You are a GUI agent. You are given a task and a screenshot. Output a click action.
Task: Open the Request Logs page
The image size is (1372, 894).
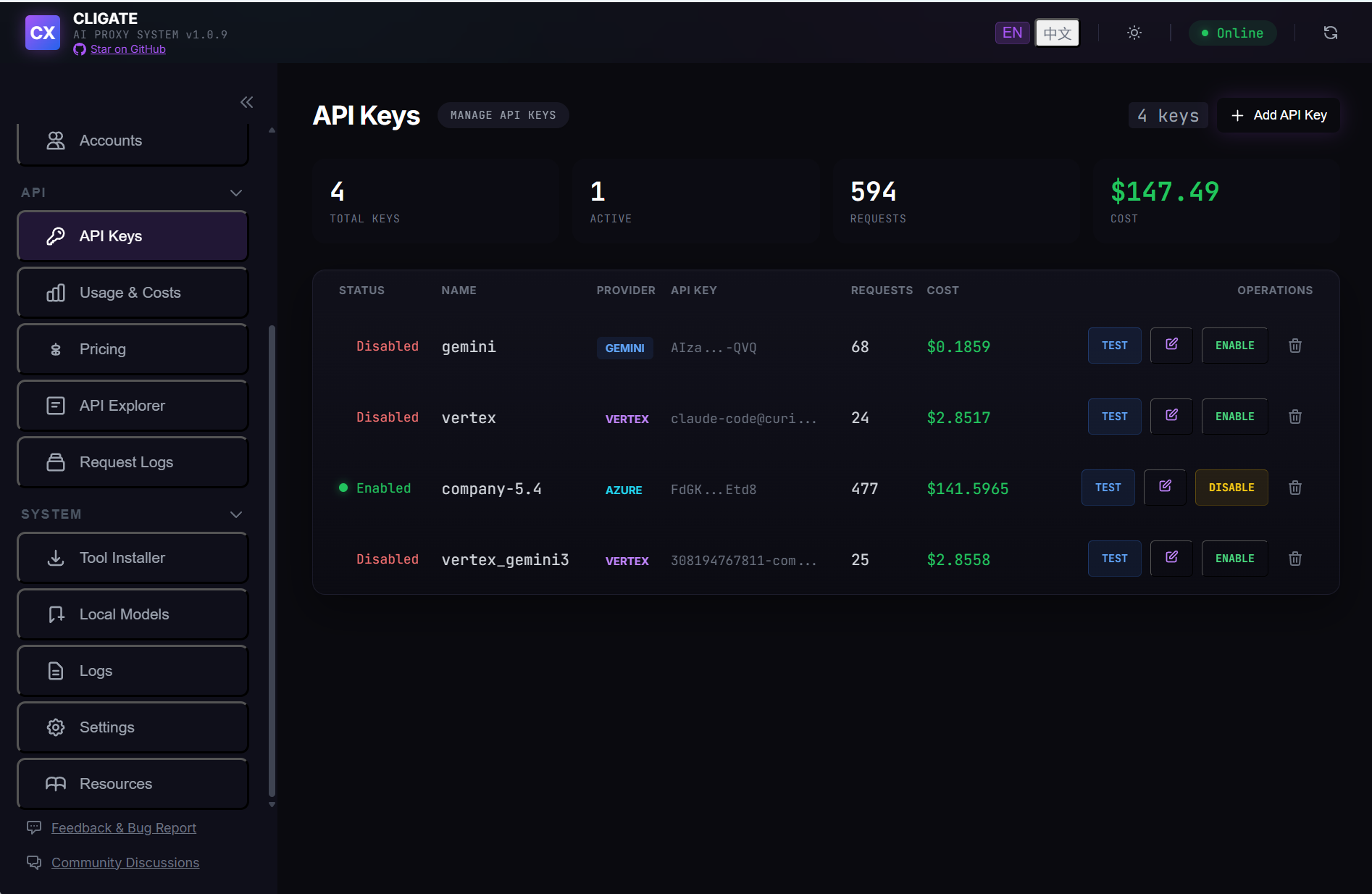(x=133, y=462)
